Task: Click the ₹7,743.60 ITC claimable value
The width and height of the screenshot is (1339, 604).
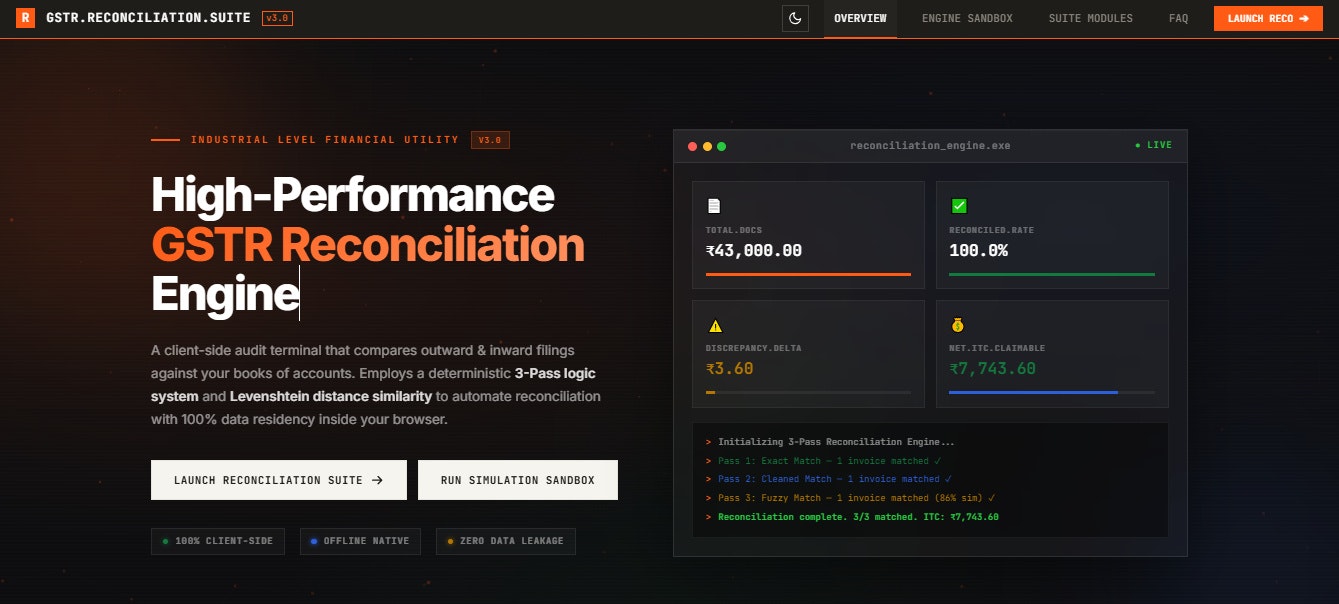Action: pyautogui.click(x=992, y=368)
